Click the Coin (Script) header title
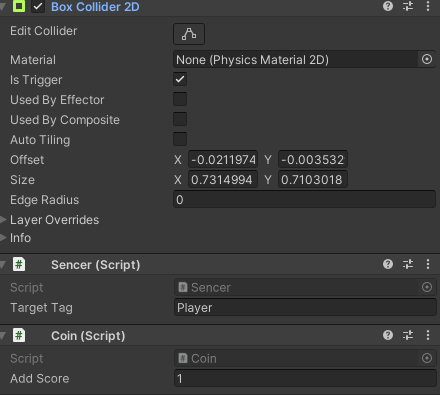The width and height of the screenshot is (440, 395). [x=88, y=336]
